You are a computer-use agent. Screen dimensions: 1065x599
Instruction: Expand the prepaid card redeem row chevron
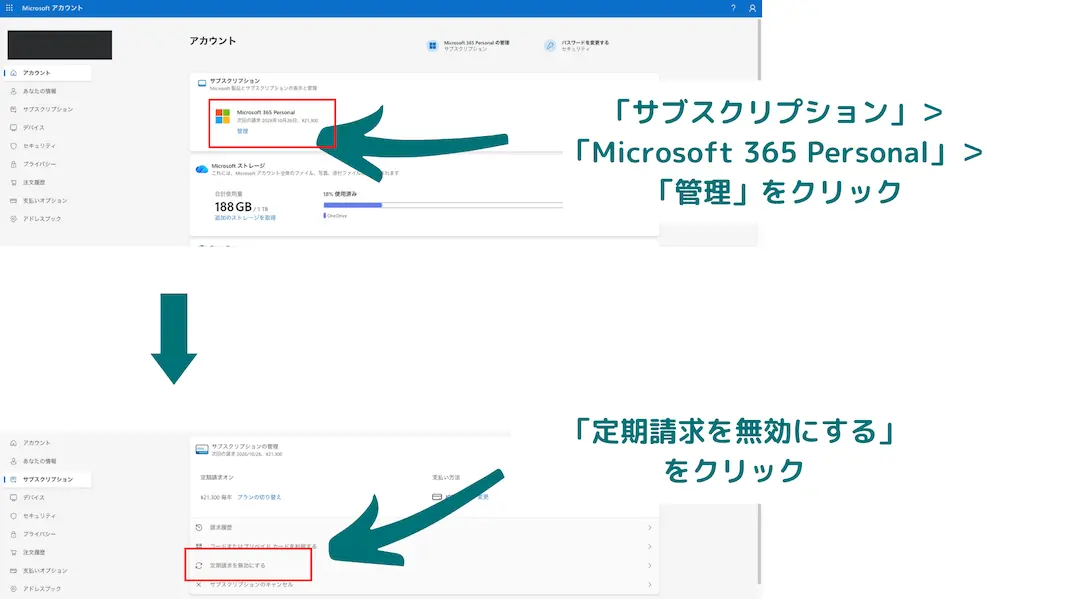point(649,547)
